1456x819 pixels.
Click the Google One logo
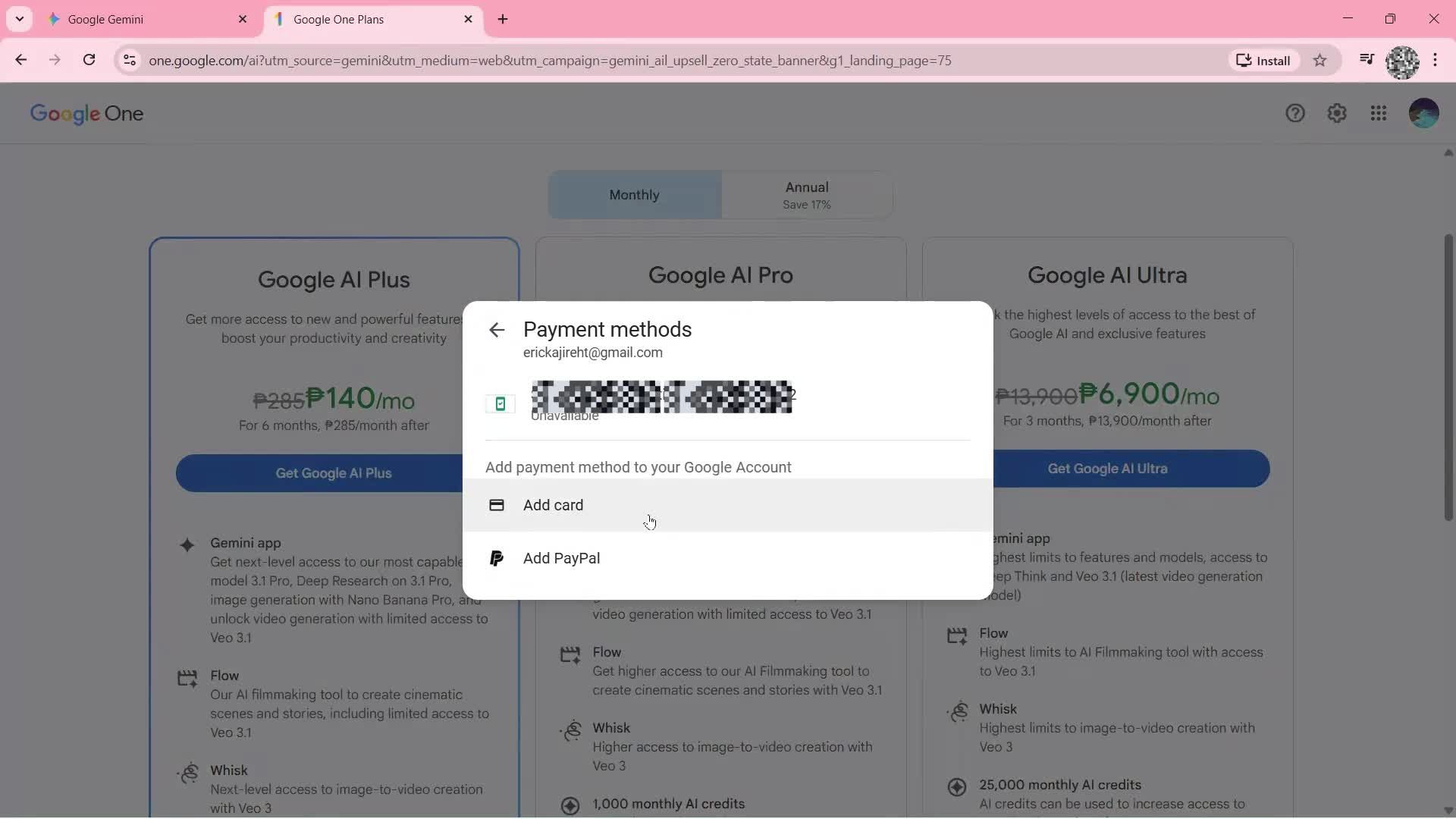pos(86,114)
